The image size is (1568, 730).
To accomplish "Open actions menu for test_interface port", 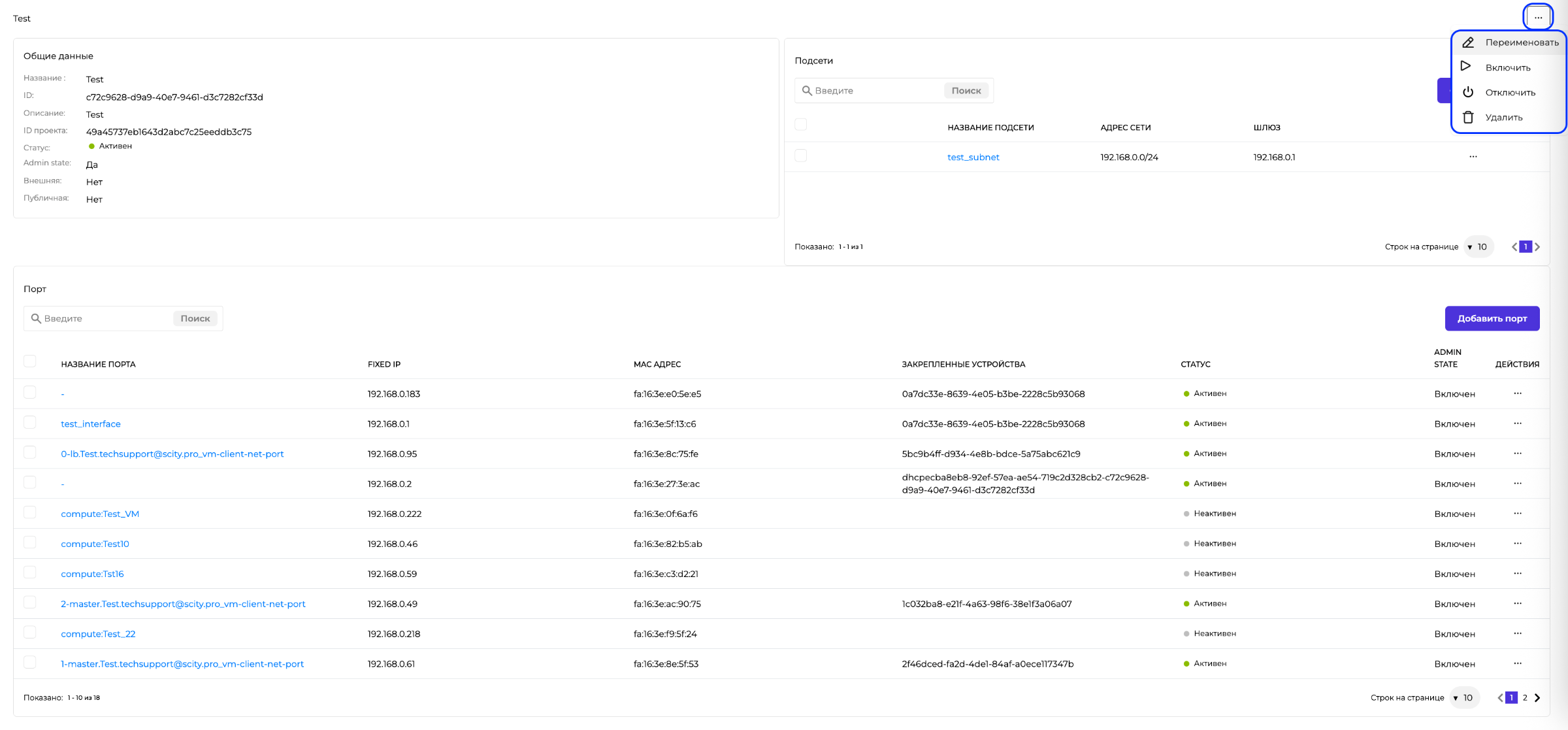I will [1517, 423].
